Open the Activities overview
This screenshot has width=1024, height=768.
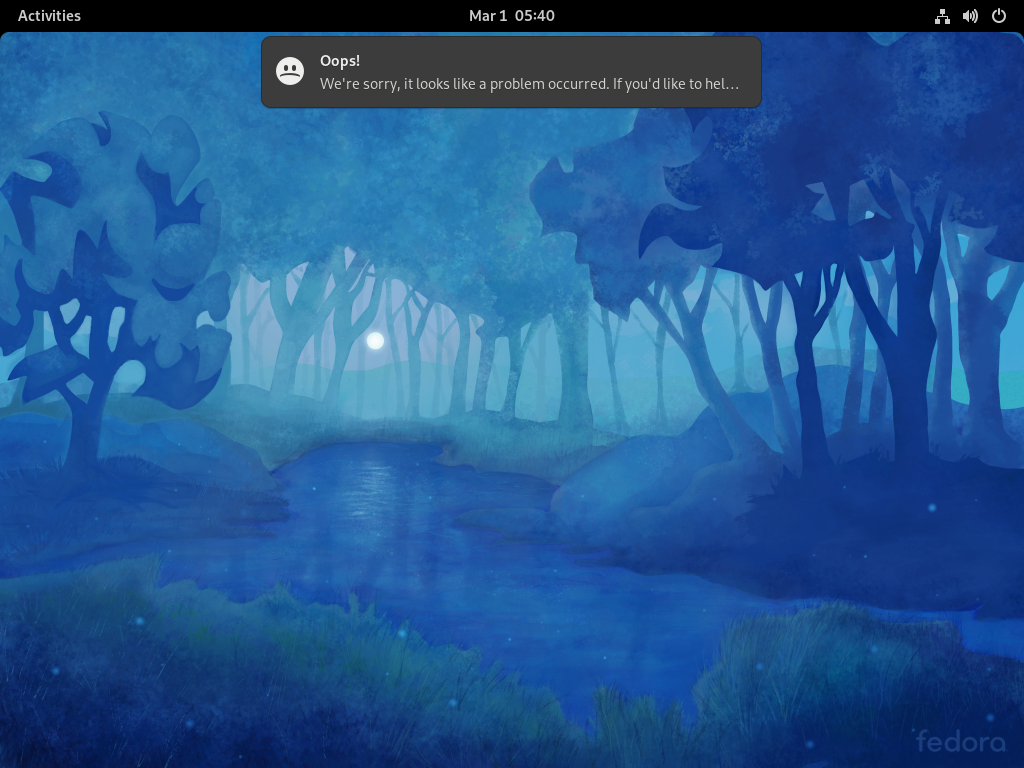tap(49, 16)
